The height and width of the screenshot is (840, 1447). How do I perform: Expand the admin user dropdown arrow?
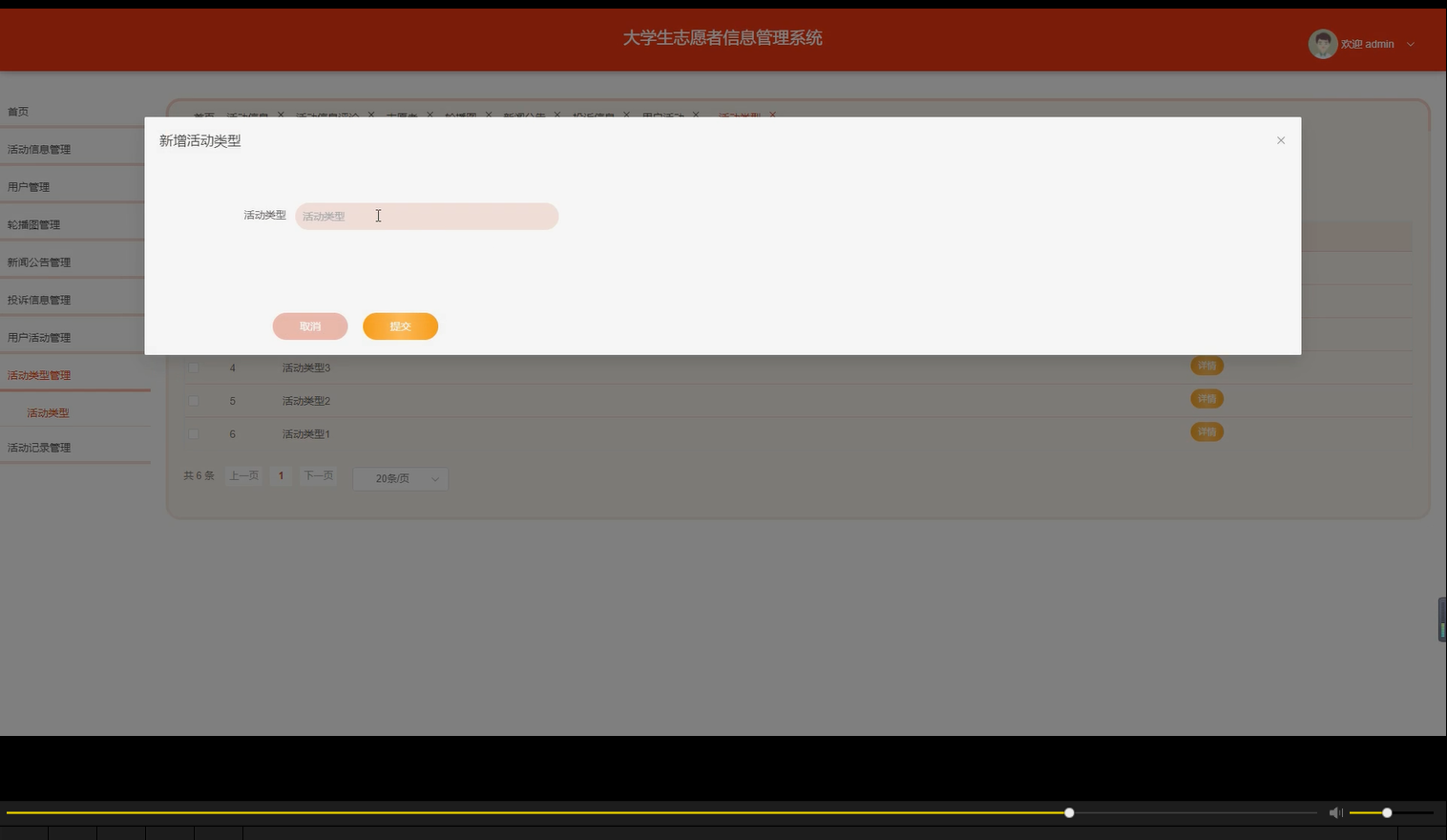click(x=1411, y=44)
